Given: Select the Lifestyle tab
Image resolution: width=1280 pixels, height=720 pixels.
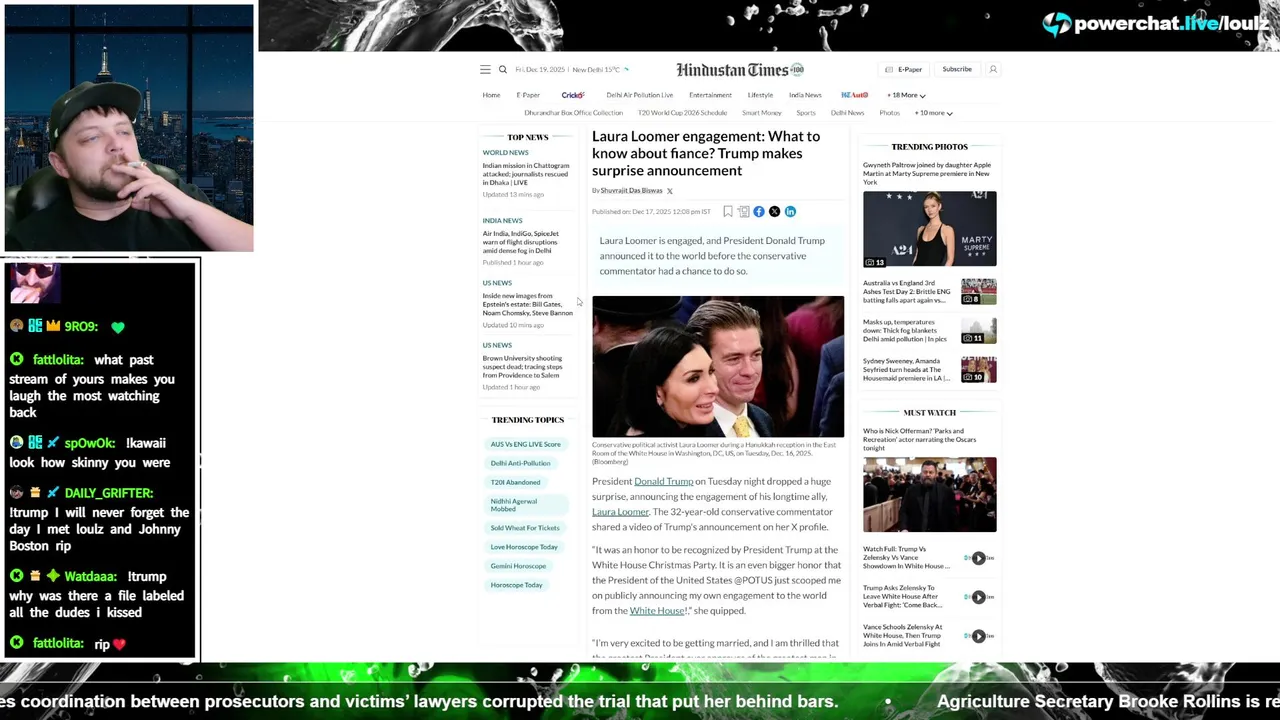Looking at the screenshot, I should (x=760, y=95).
